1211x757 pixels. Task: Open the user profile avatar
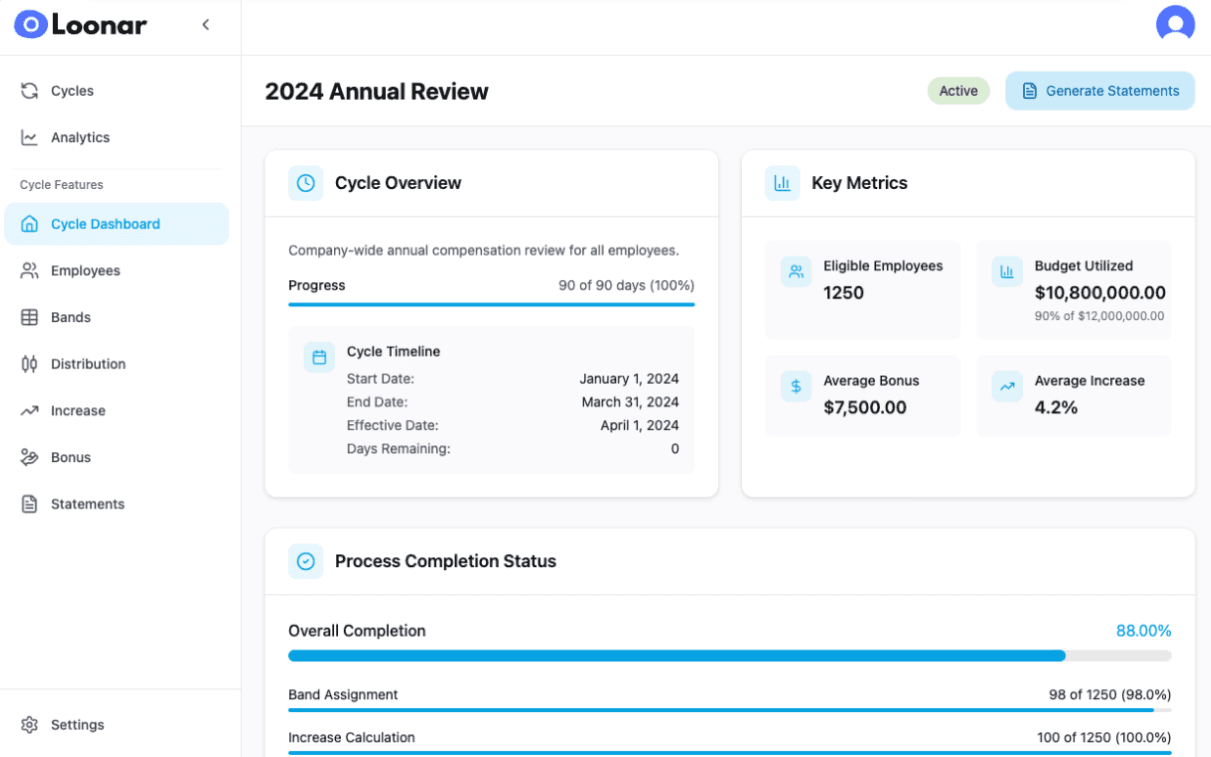click(1175, 24)
